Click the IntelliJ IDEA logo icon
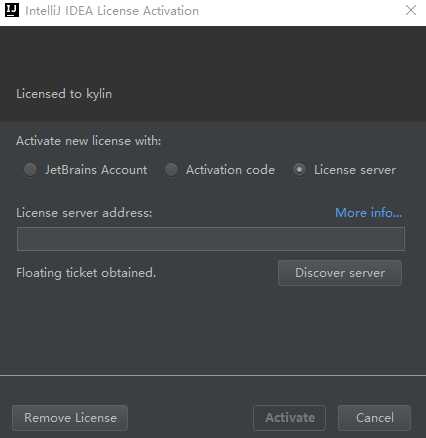 coord(12,10)
